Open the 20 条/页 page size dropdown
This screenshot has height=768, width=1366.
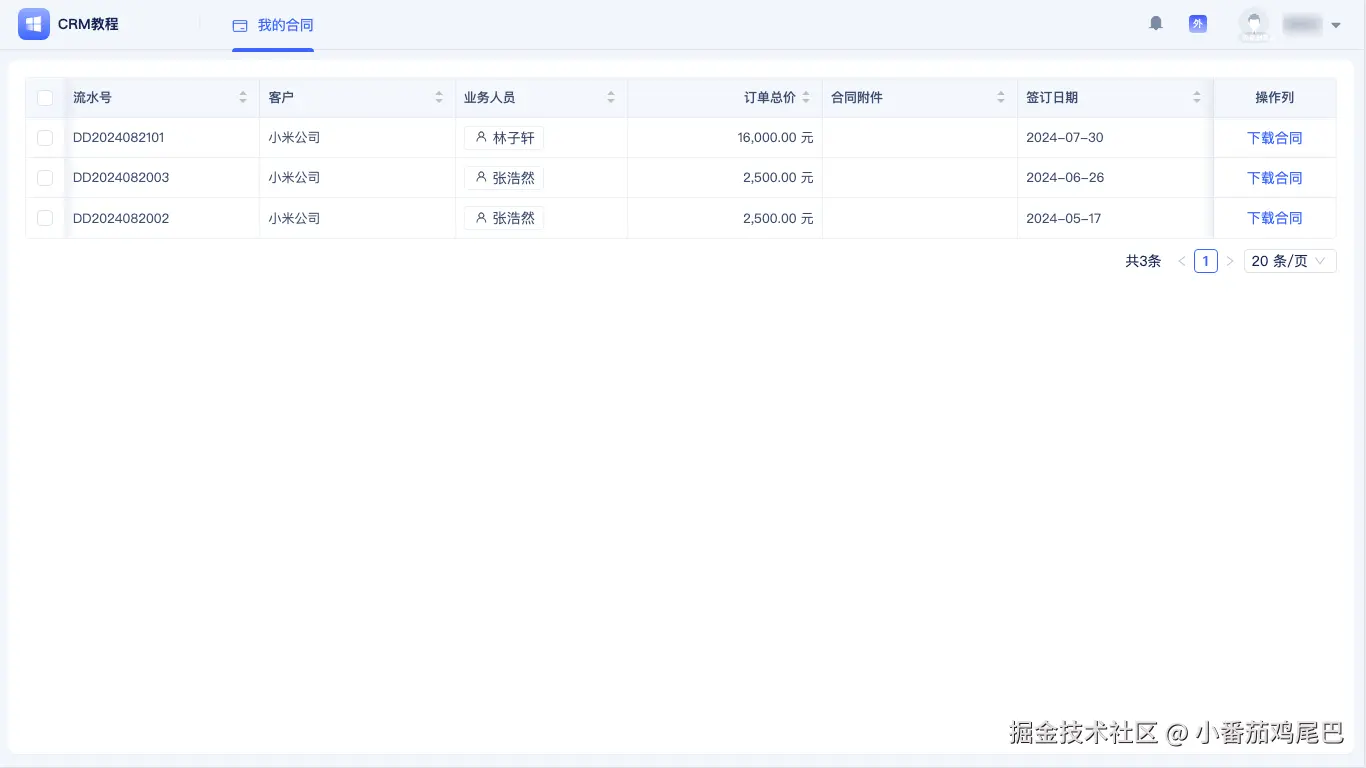(1290, 261)
